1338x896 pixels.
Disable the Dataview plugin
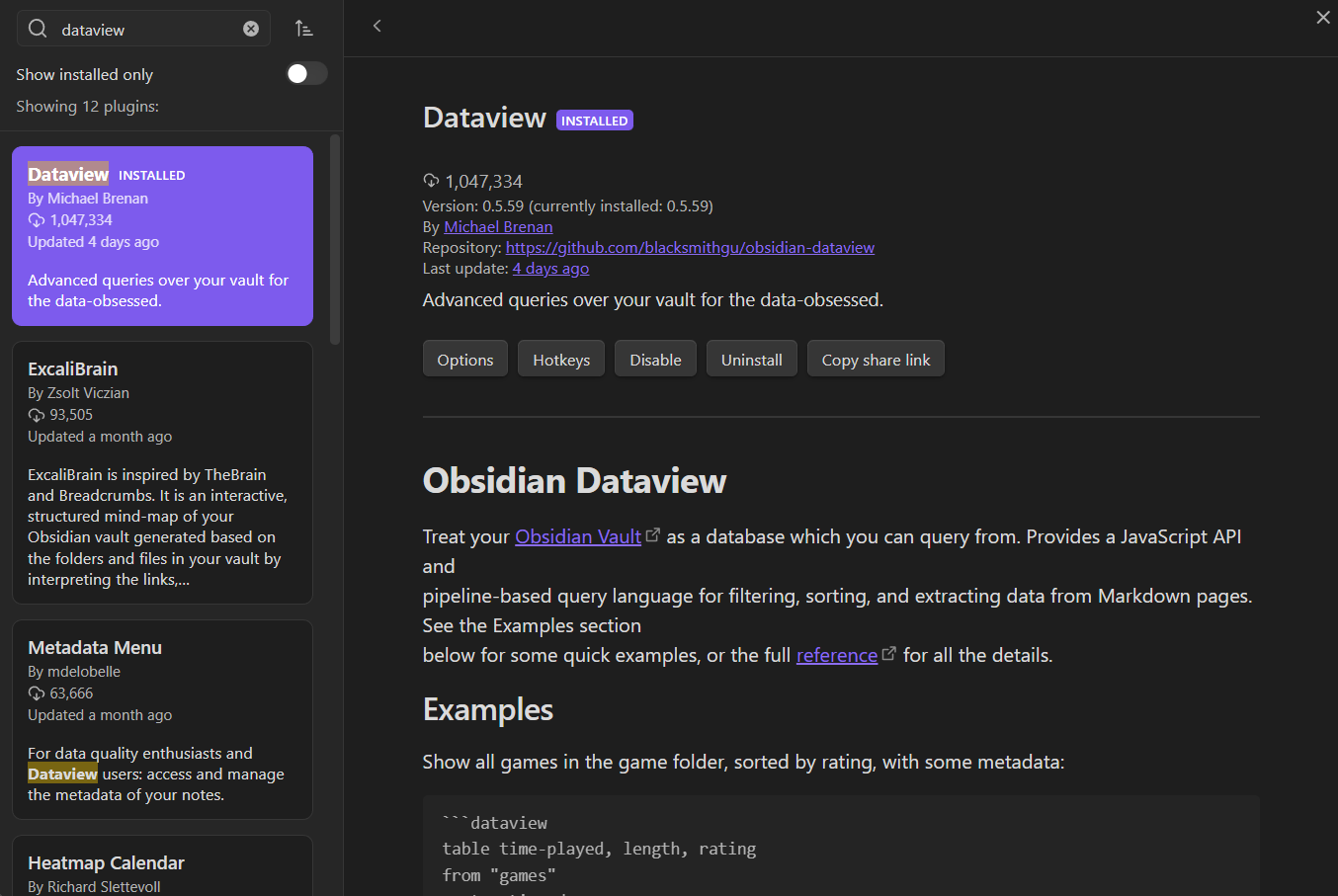[x=654, y=359]
